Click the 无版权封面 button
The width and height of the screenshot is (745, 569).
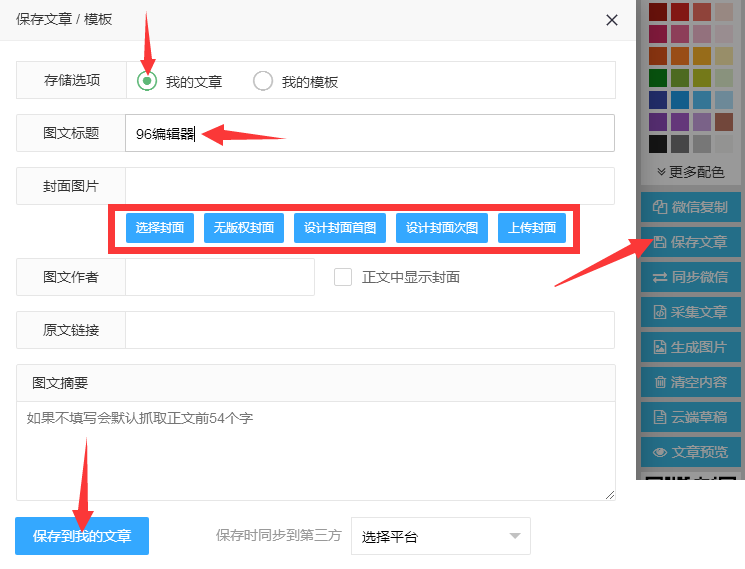coord(244,228)
